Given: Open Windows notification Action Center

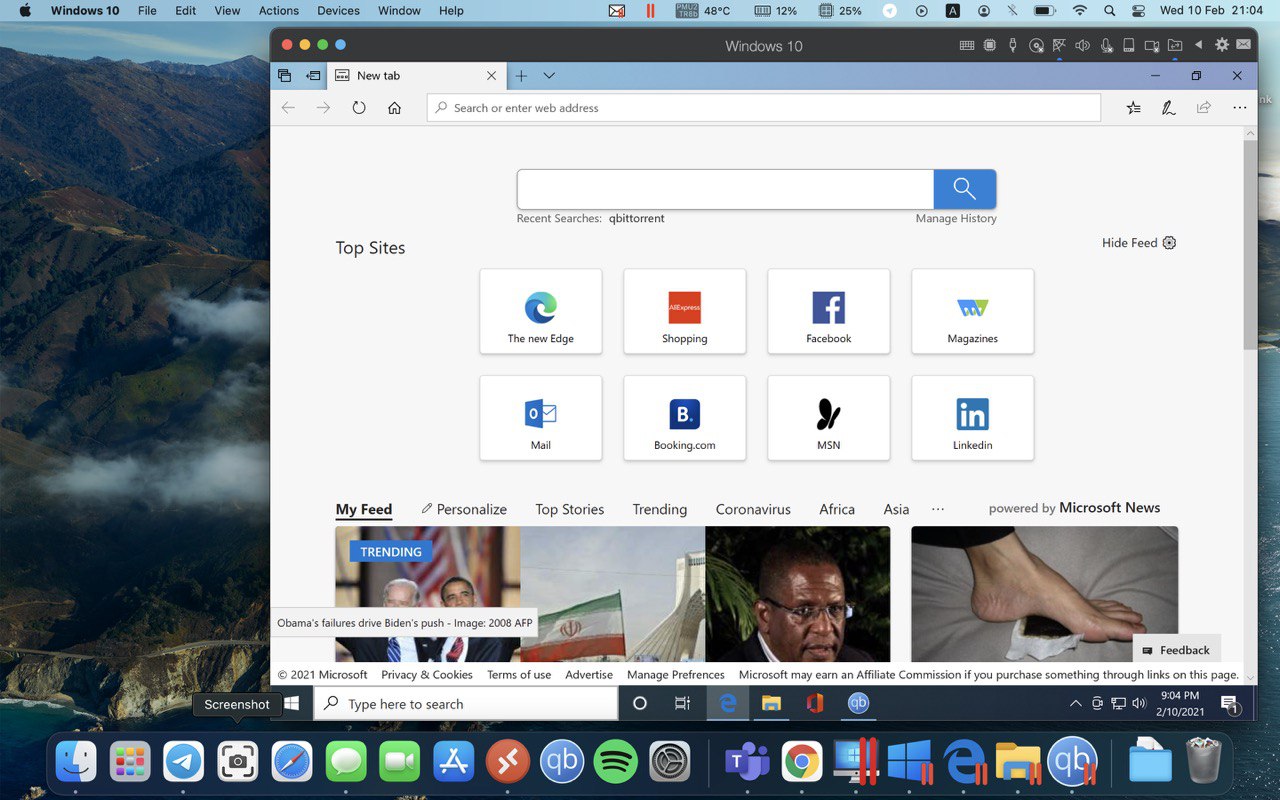Looking at the screenshot, I should click(x=1231, y=704).
